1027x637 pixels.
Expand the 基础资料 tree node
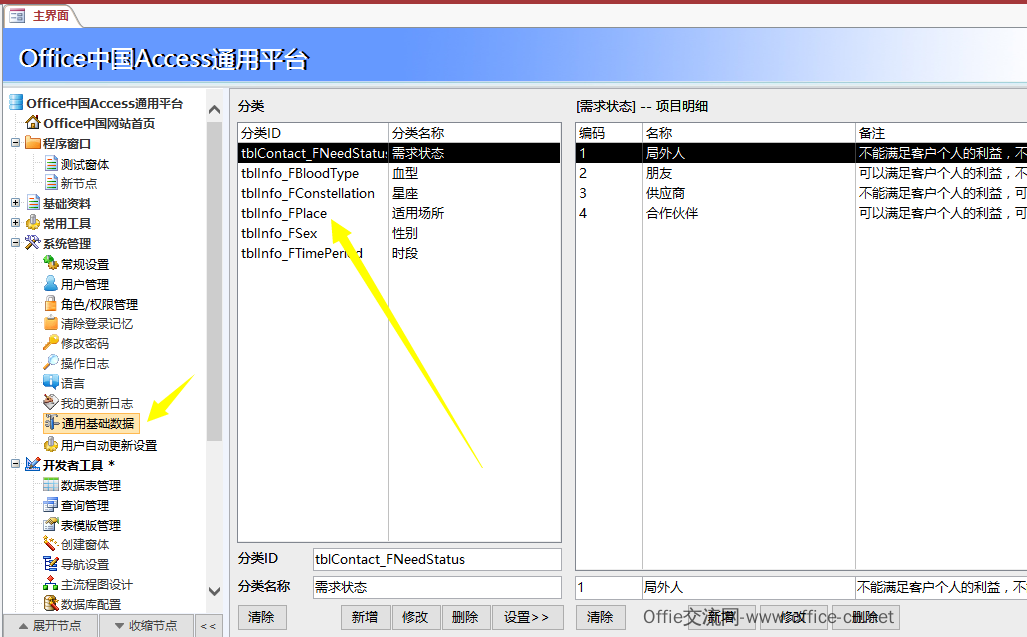pos(16,203)
